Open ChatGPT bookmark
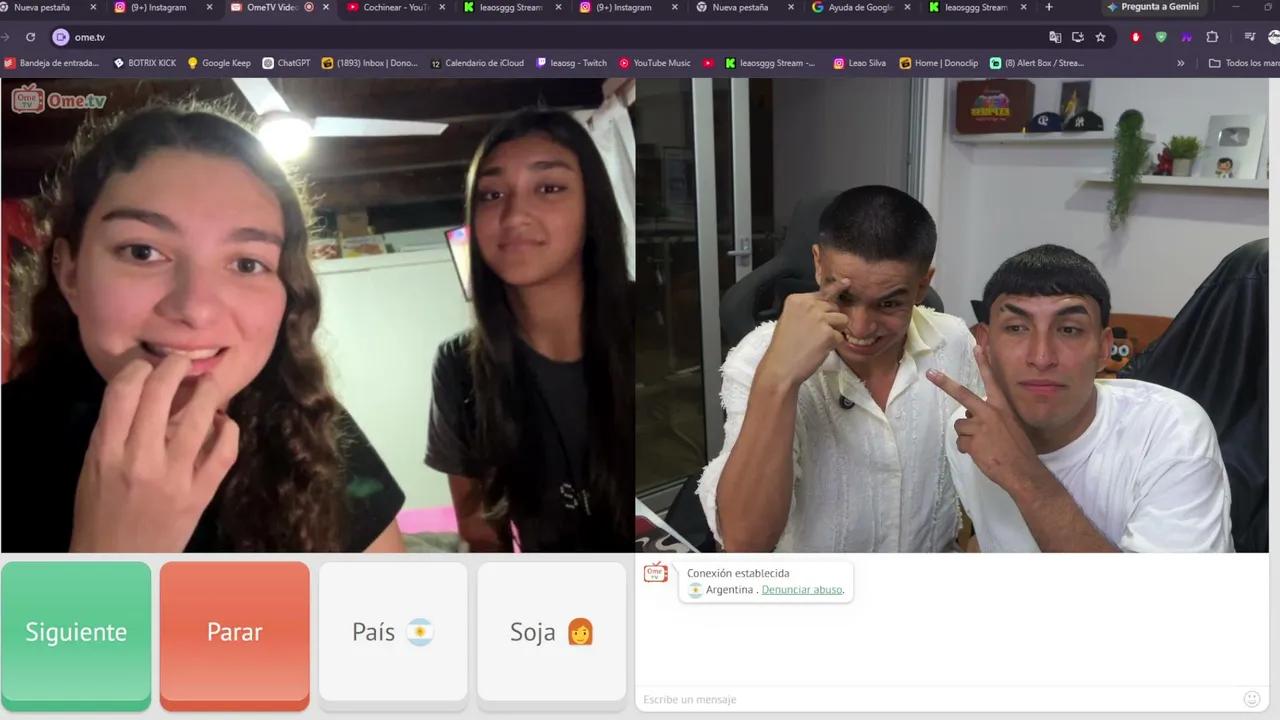The image size is (1280, 720). 286,63
